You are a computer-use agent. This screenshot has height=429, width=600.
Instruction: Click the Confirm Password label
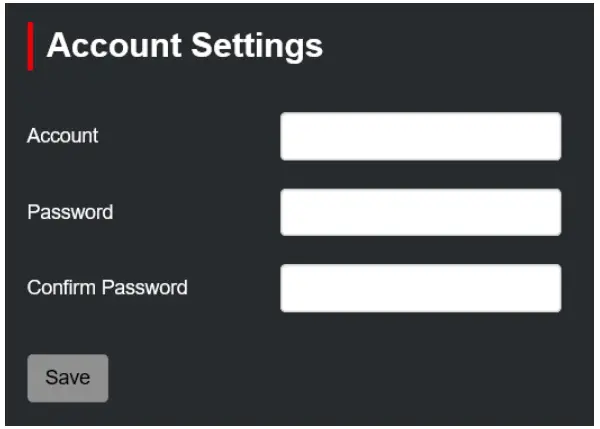(107, 288)
